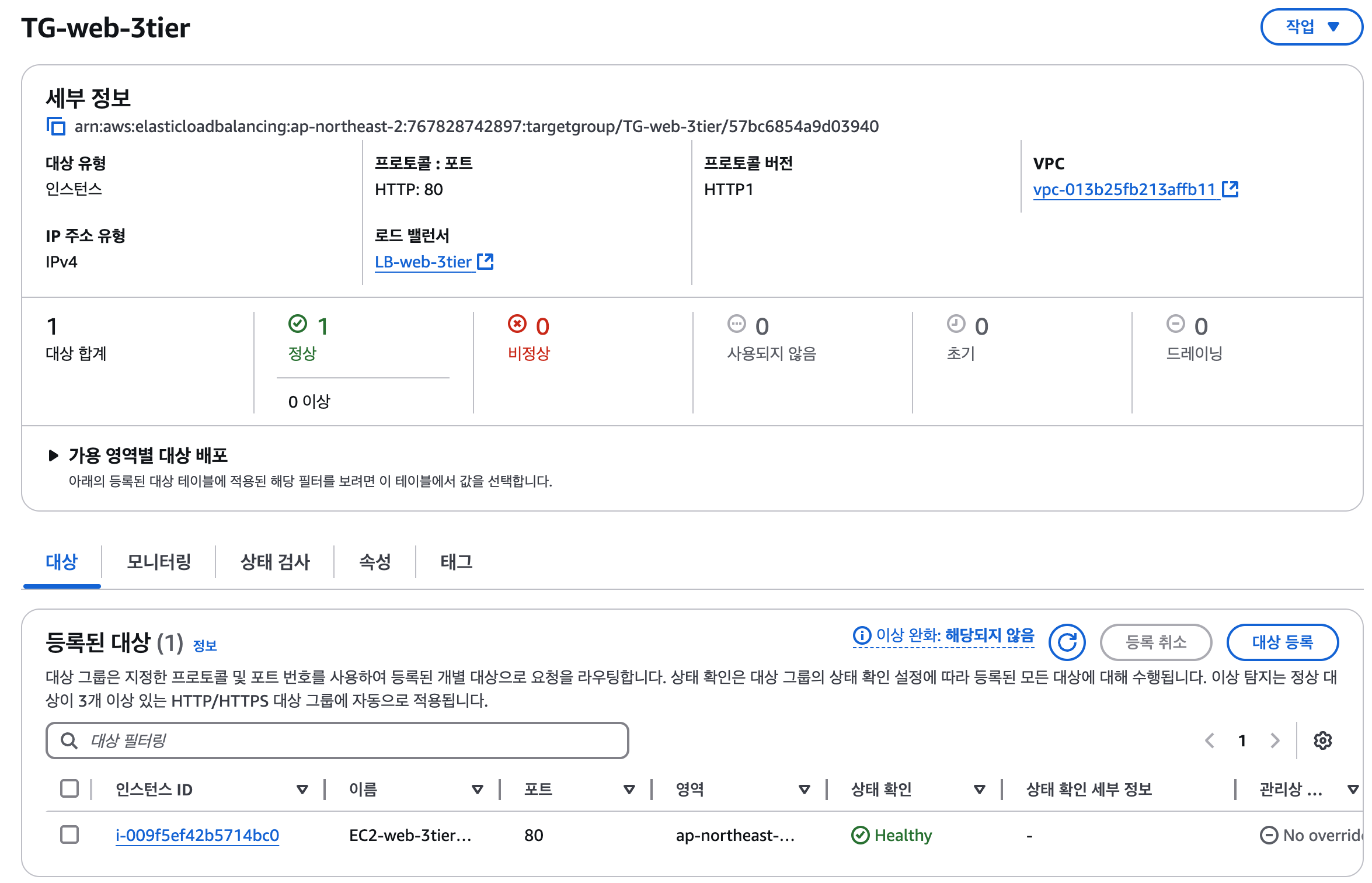The height and width of the screenshot is (883, 1372).
Task: Go to next page arrow in pagination
Action: 1275,741
